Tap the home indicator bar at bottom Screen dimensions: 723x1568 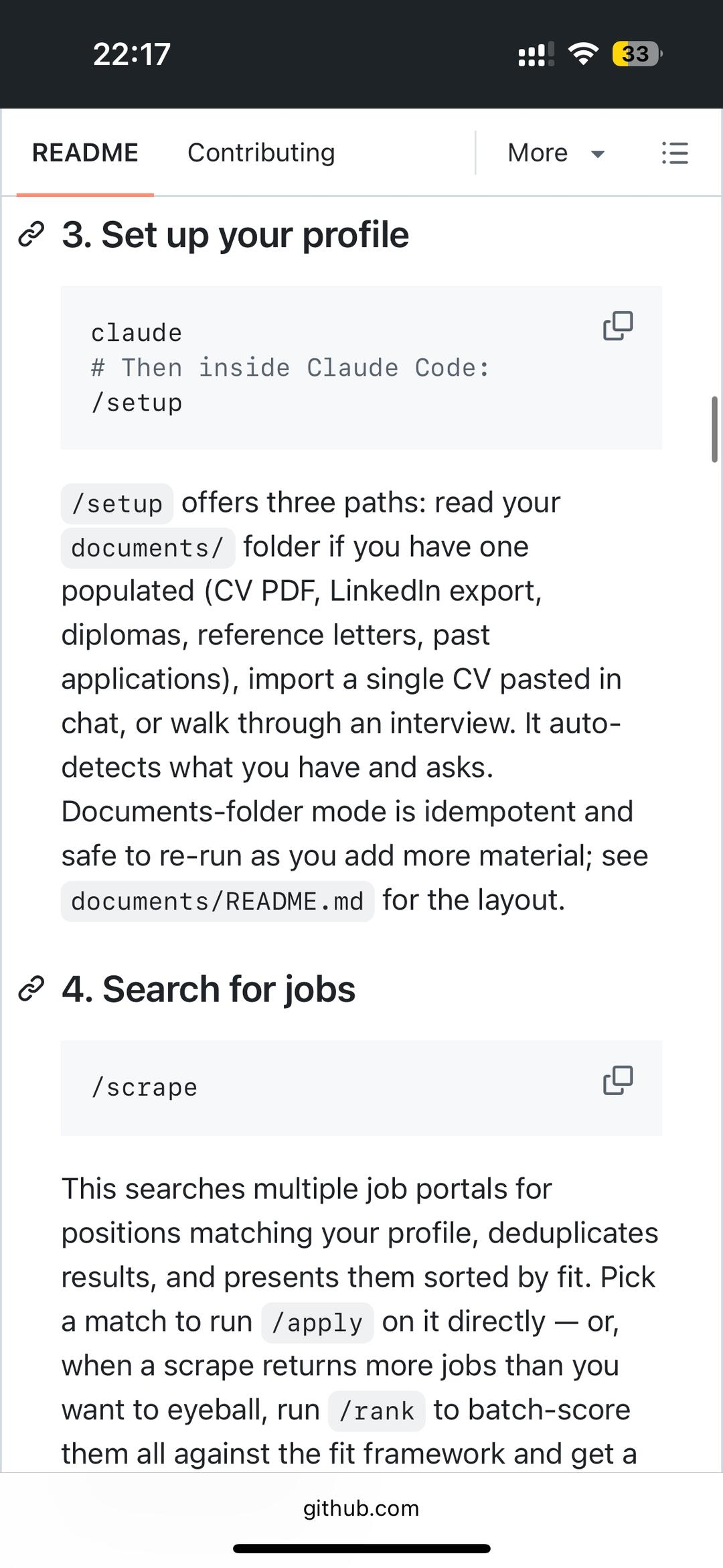[x=361, y=1549]
